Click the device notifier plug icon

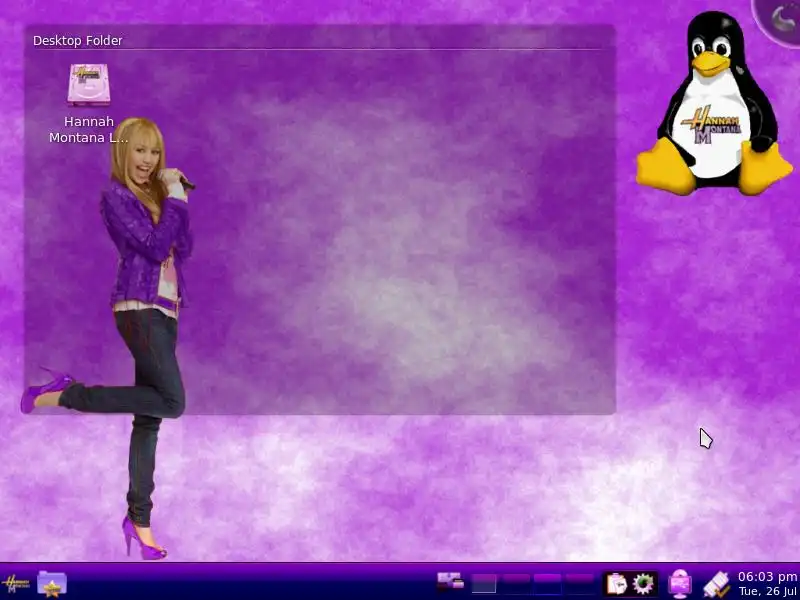[716, 584]
